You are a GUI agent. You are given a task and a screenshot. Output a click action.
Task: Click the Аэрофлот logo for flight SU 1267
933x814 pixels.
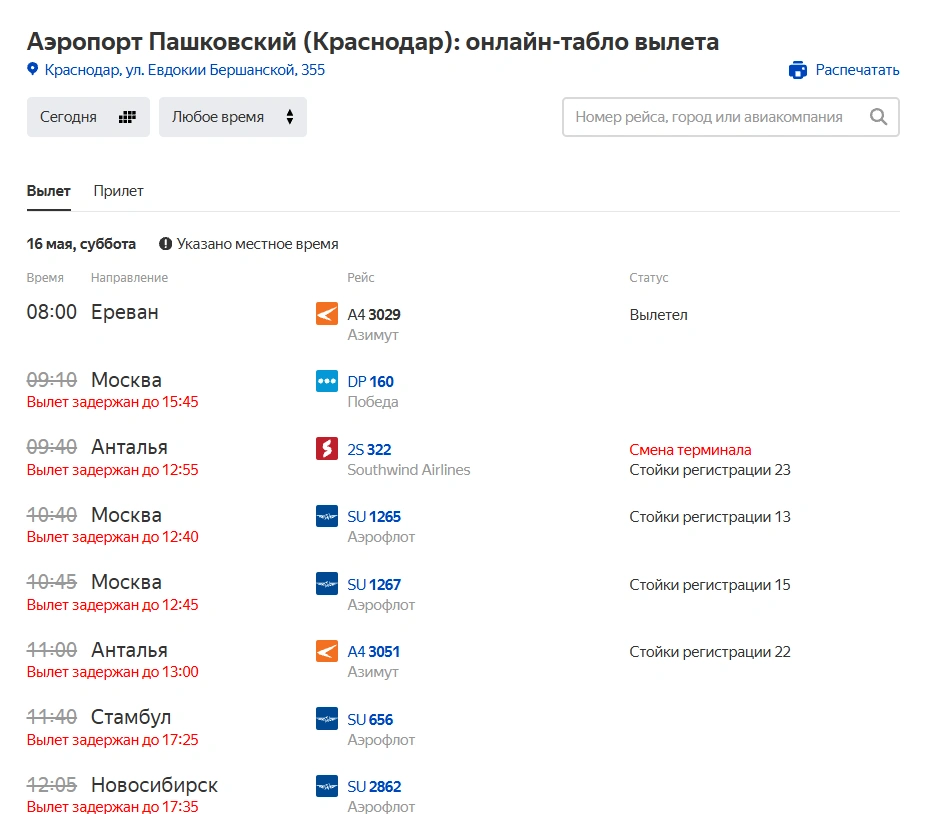(327, 584)
